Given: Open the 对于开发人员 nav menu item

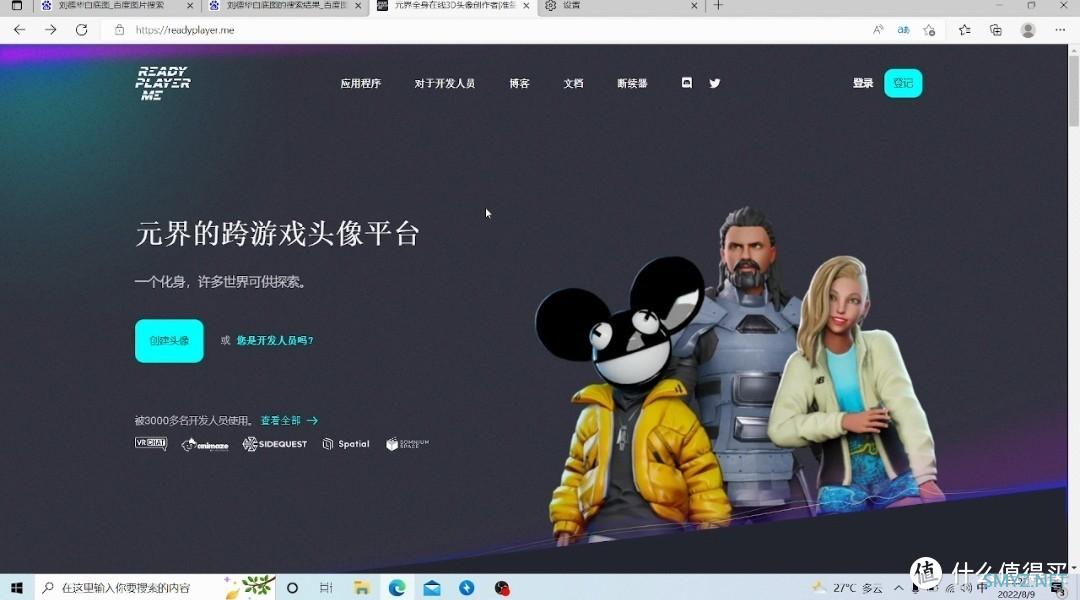Looking at the screenshot, I should (x=444, y=83).
